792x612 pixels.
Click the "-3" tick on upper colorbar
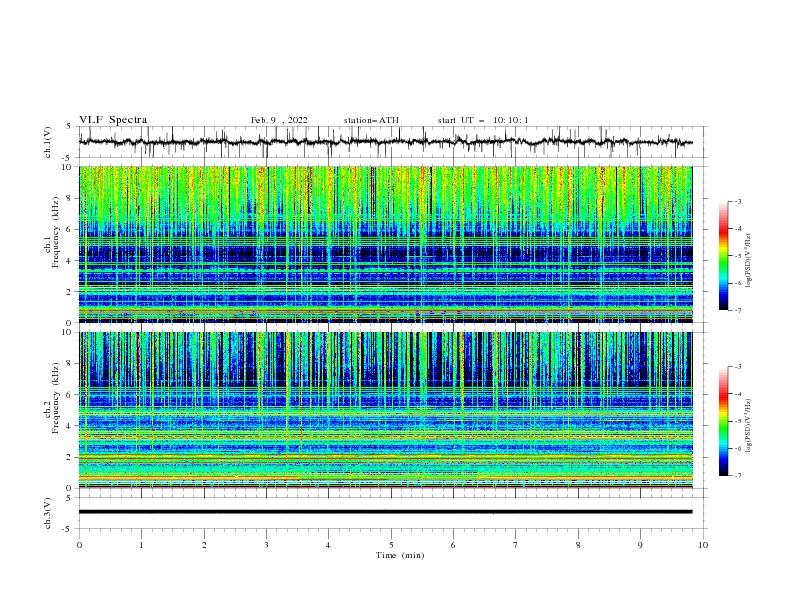pos(737,201)
